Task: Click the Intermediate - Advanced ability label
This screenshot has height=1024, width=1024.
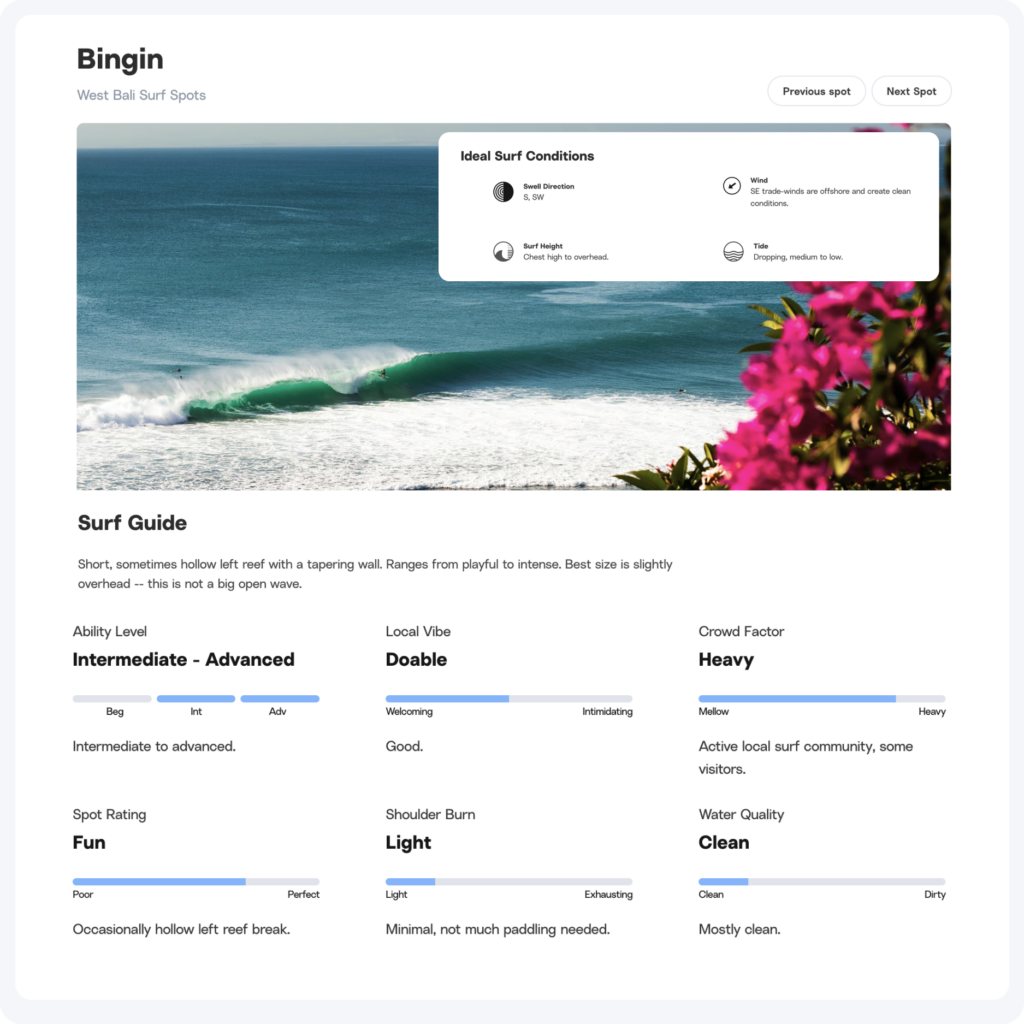Action: coord(183,660)
